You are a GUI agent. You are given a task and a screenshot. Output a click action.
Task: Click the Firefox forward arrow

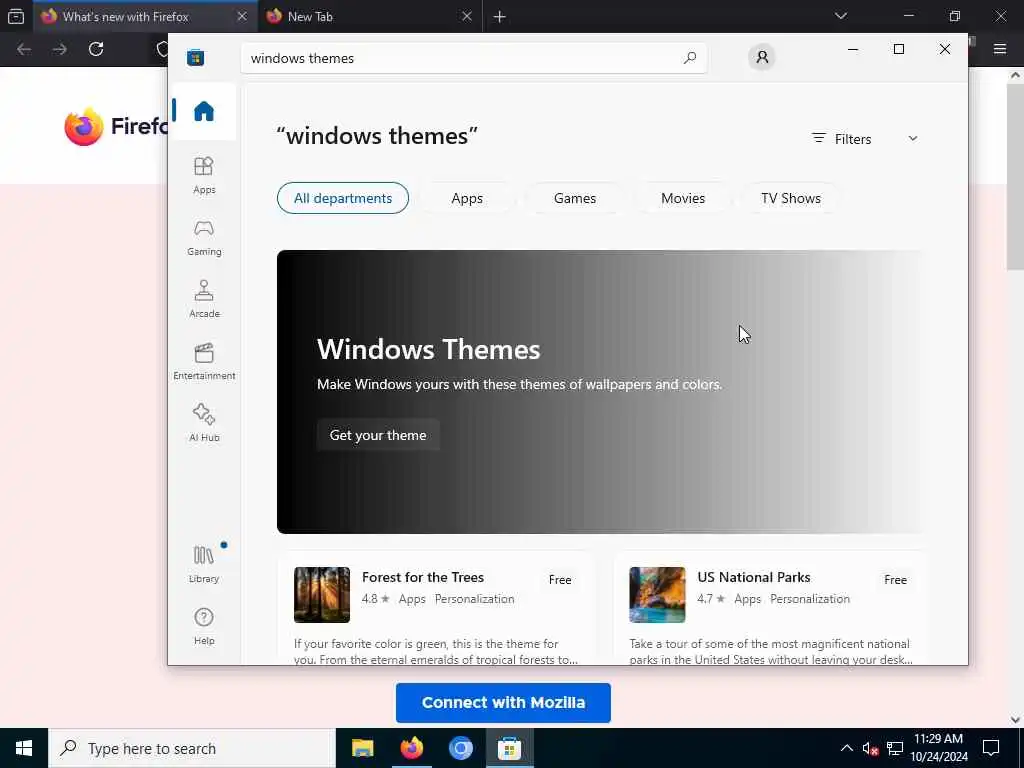pyautogui.click(x=60, y=49)
